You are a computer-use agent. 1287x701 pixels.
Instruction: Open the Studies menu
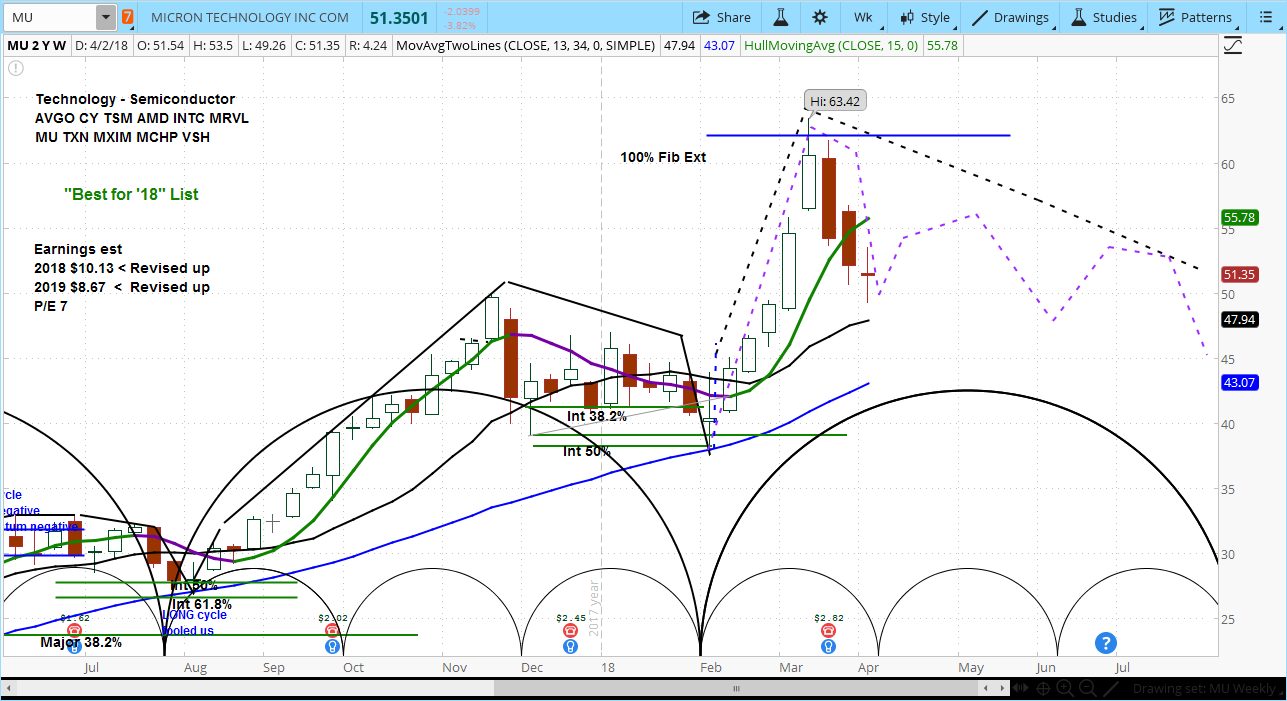click(1104, 17)
